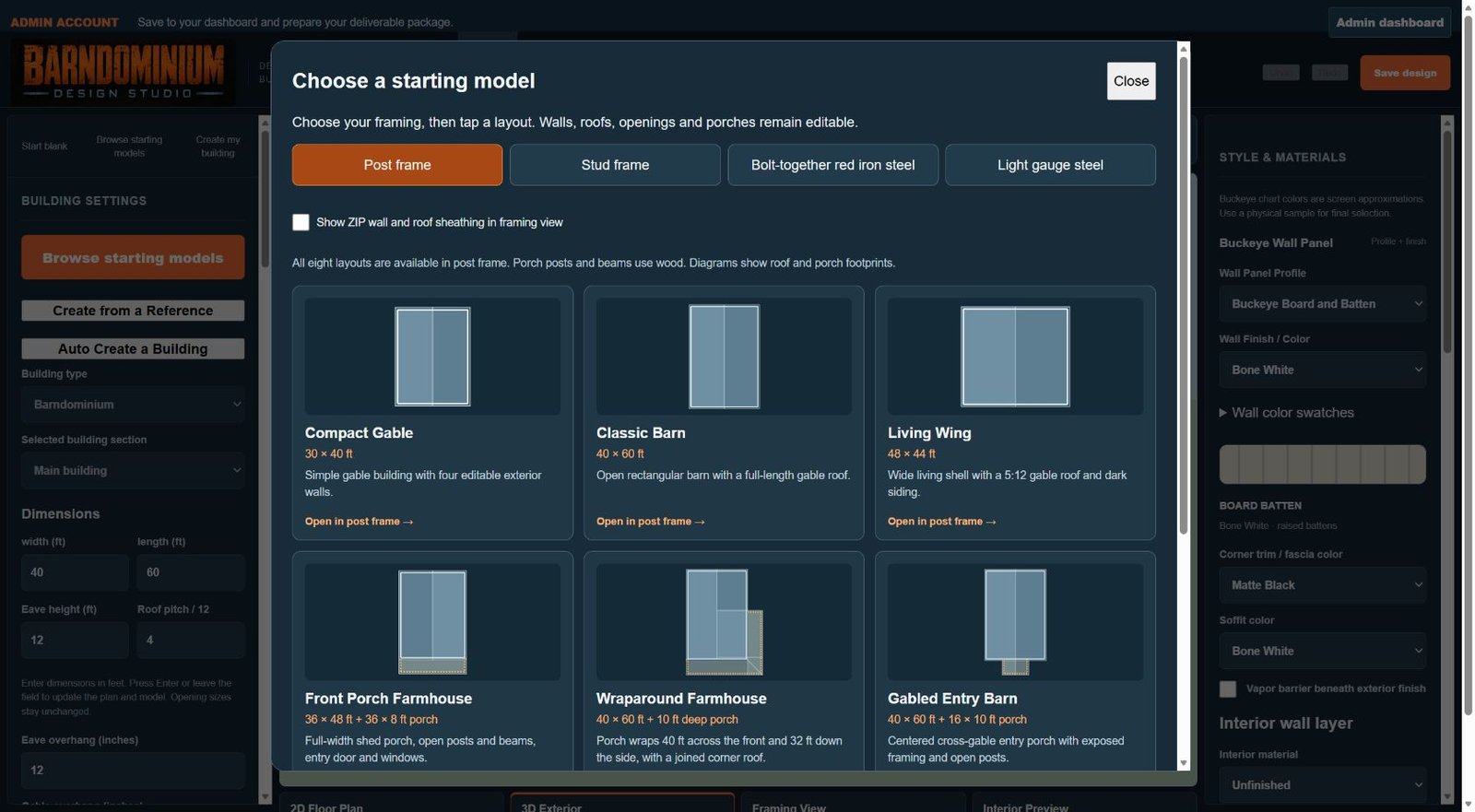The width and height of the screenshot is (1475, 812).
Task: Open the Wall Panel Profile dropdown
Action: 1322,304
